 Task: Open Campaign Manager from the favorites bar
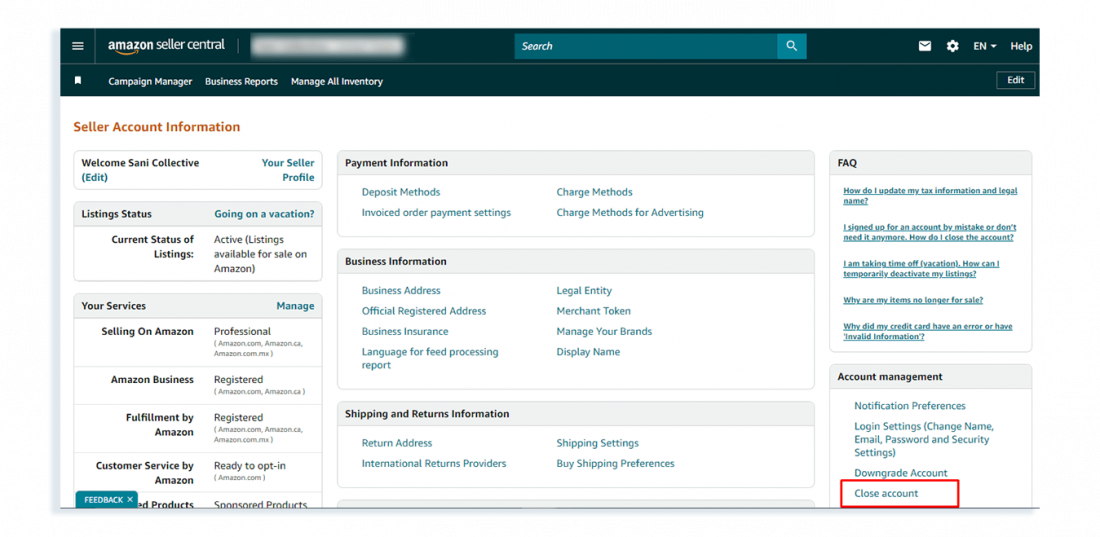click(x=150, y=81)
